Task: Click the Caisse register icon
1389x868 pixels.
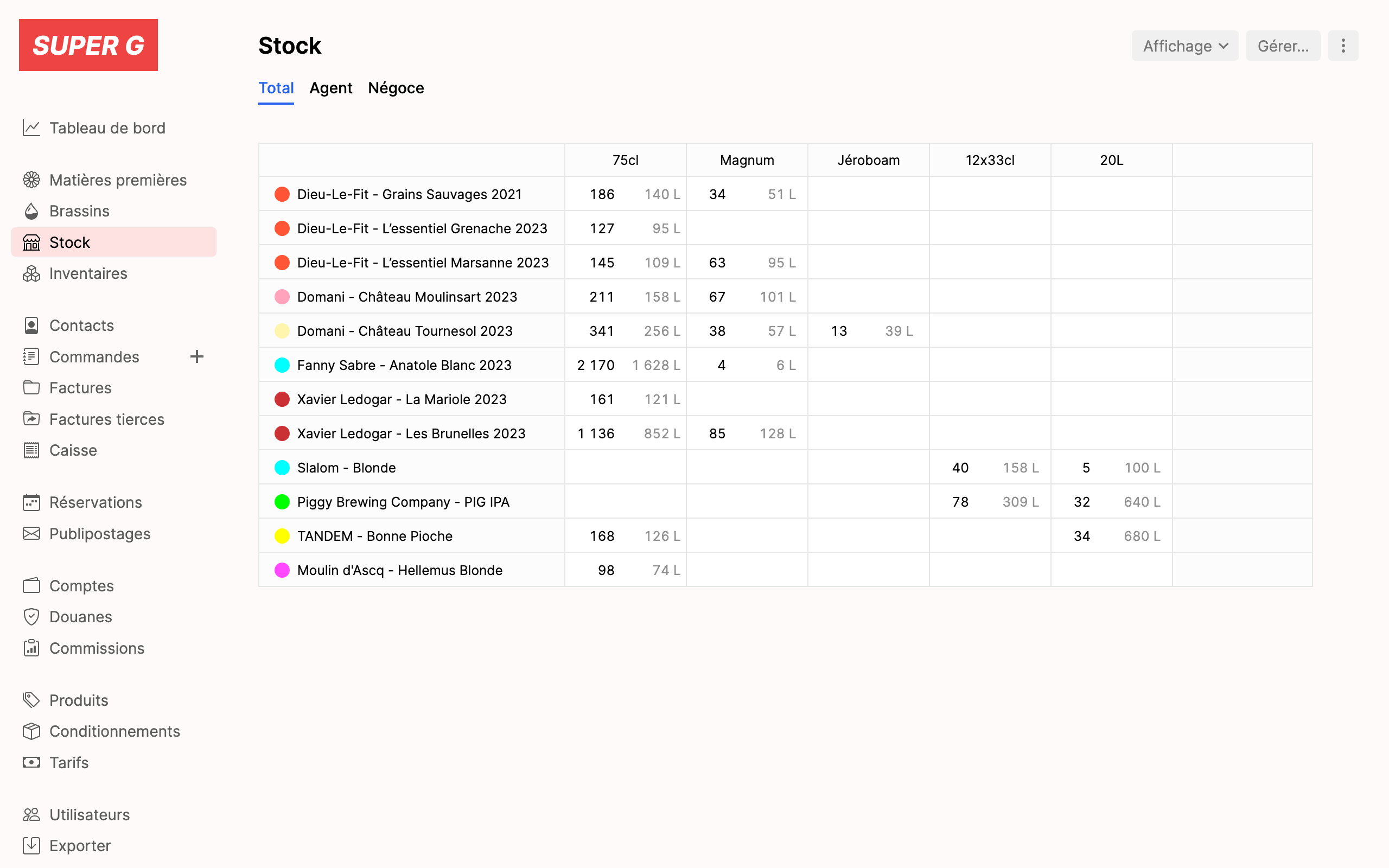Action: coord(31,451)
